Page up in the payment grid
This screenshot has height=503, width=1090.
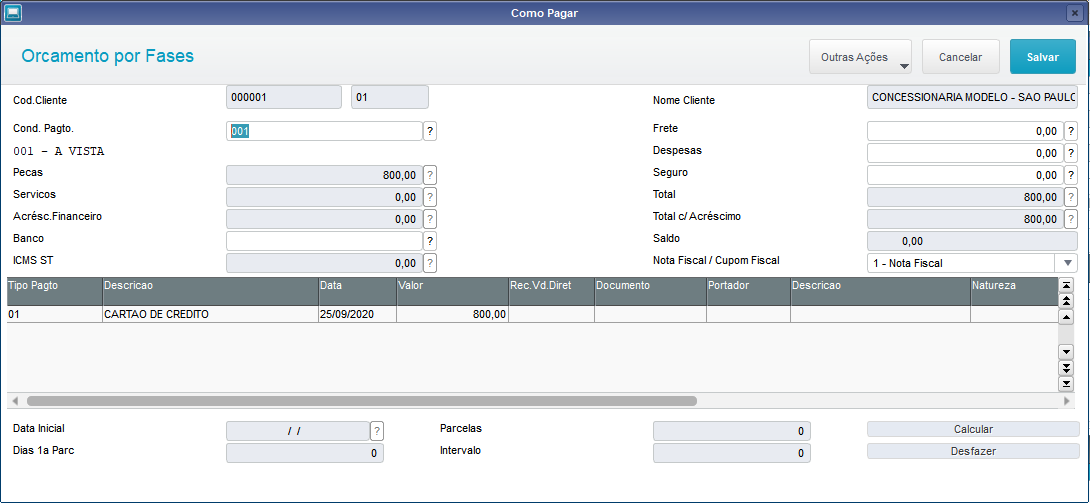point(1066,301)
